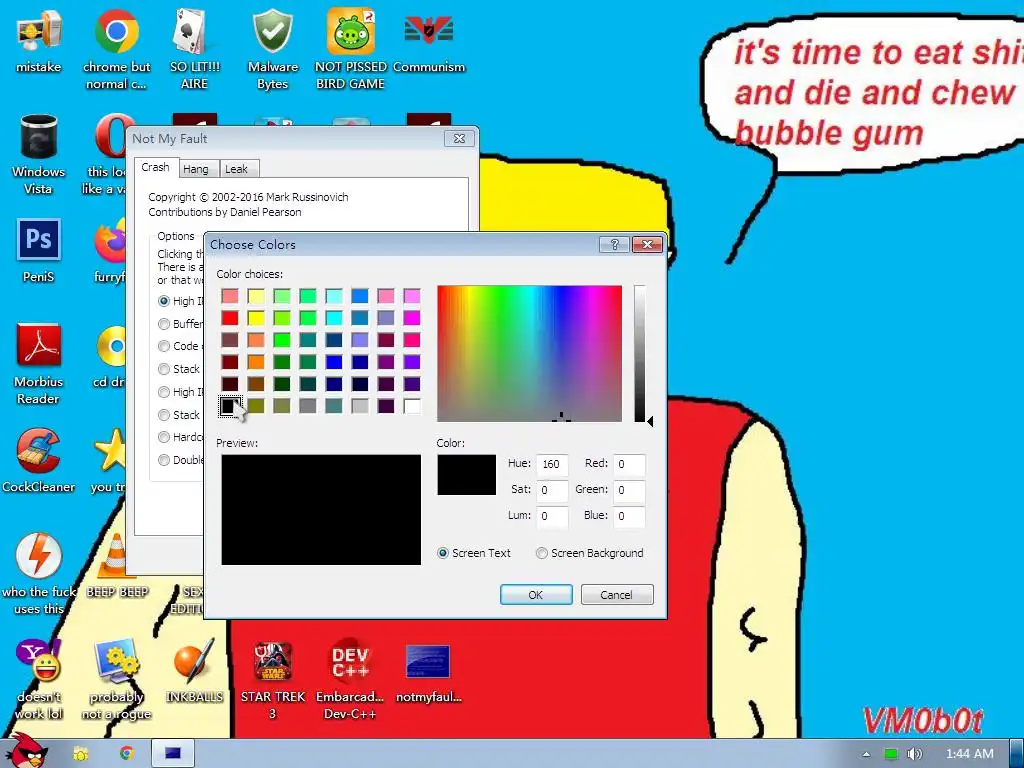
Task: Click the Angry Birds start button
Action: coord(27,751)
